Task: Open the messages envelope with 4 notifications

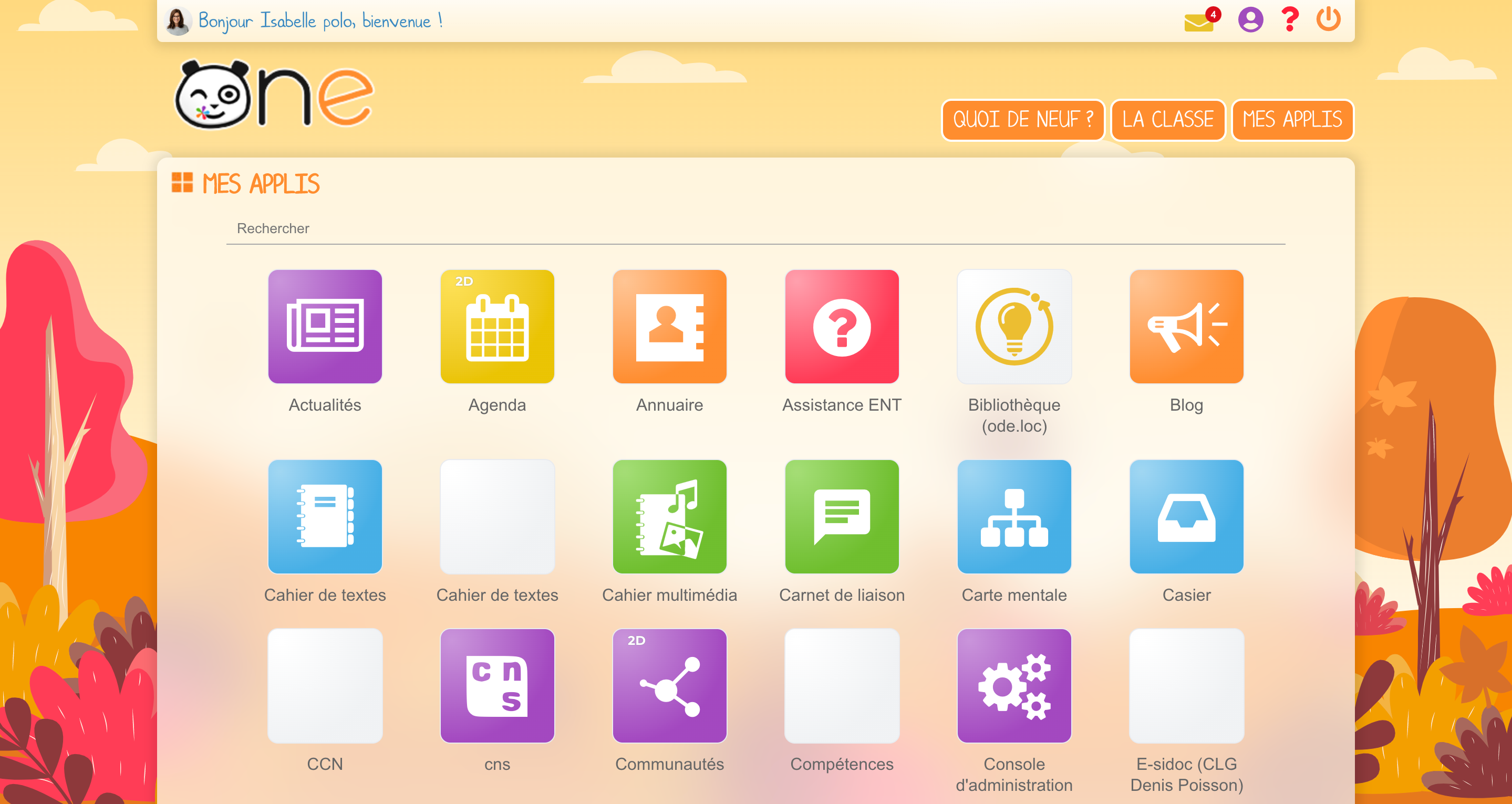Action: pos(1201,20)
